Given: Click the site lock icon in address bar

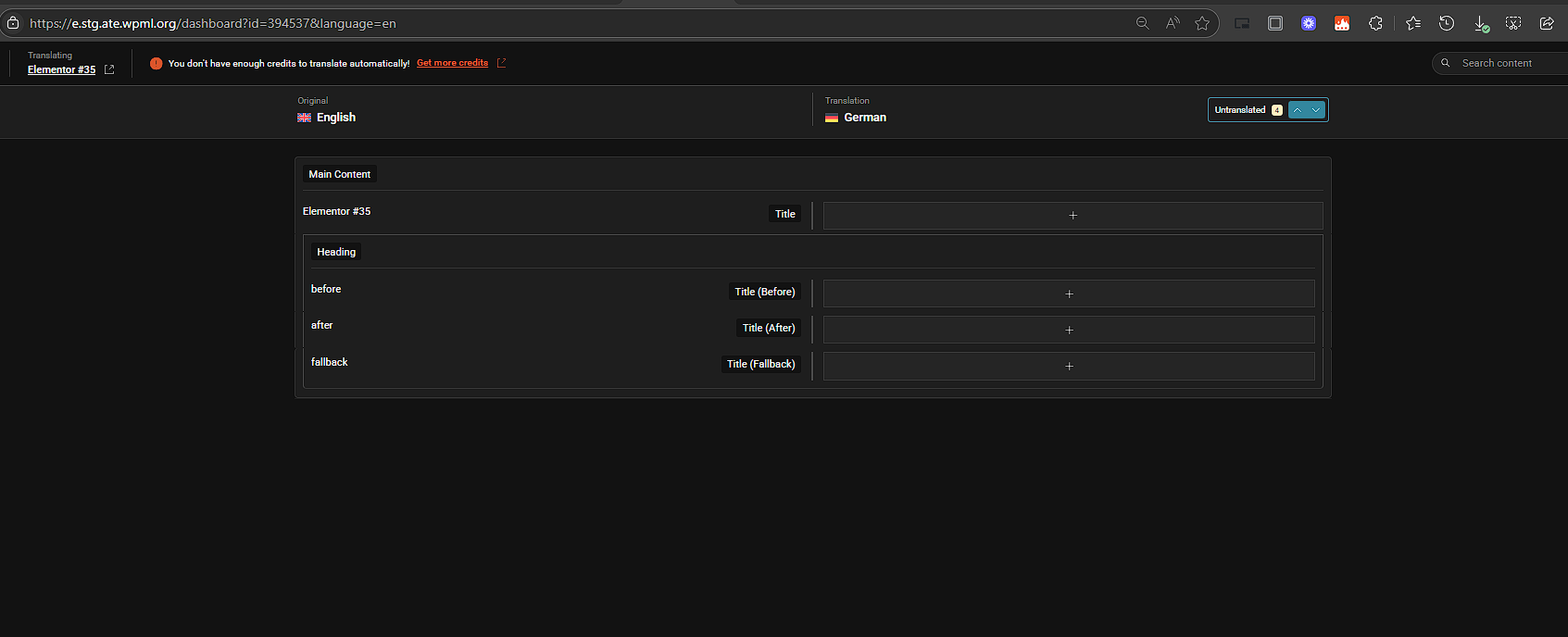Looking at the screenshot, I should (x=13, y=23).
